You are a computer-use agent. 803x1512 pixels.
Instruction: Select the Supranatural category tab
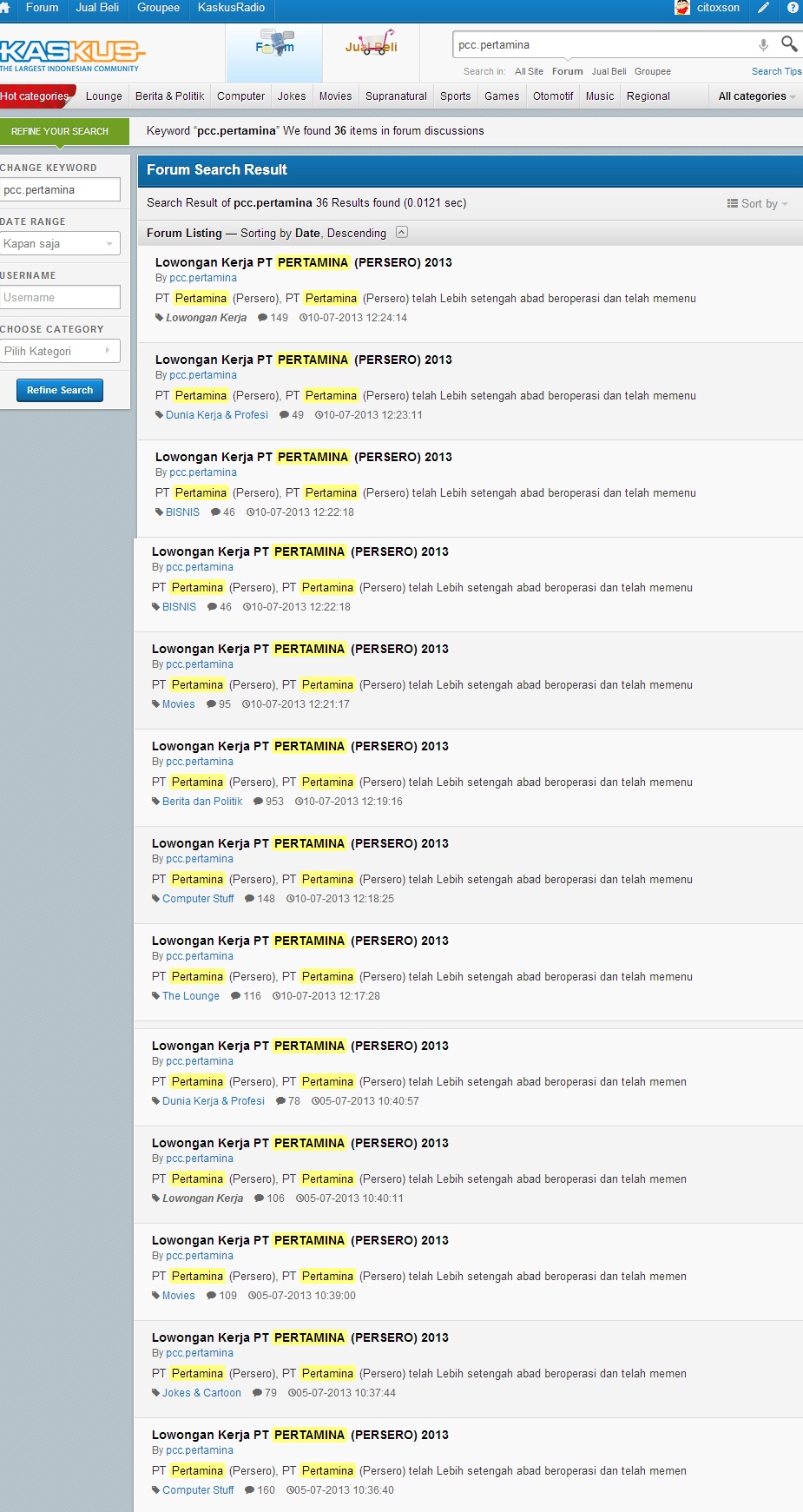396,96
